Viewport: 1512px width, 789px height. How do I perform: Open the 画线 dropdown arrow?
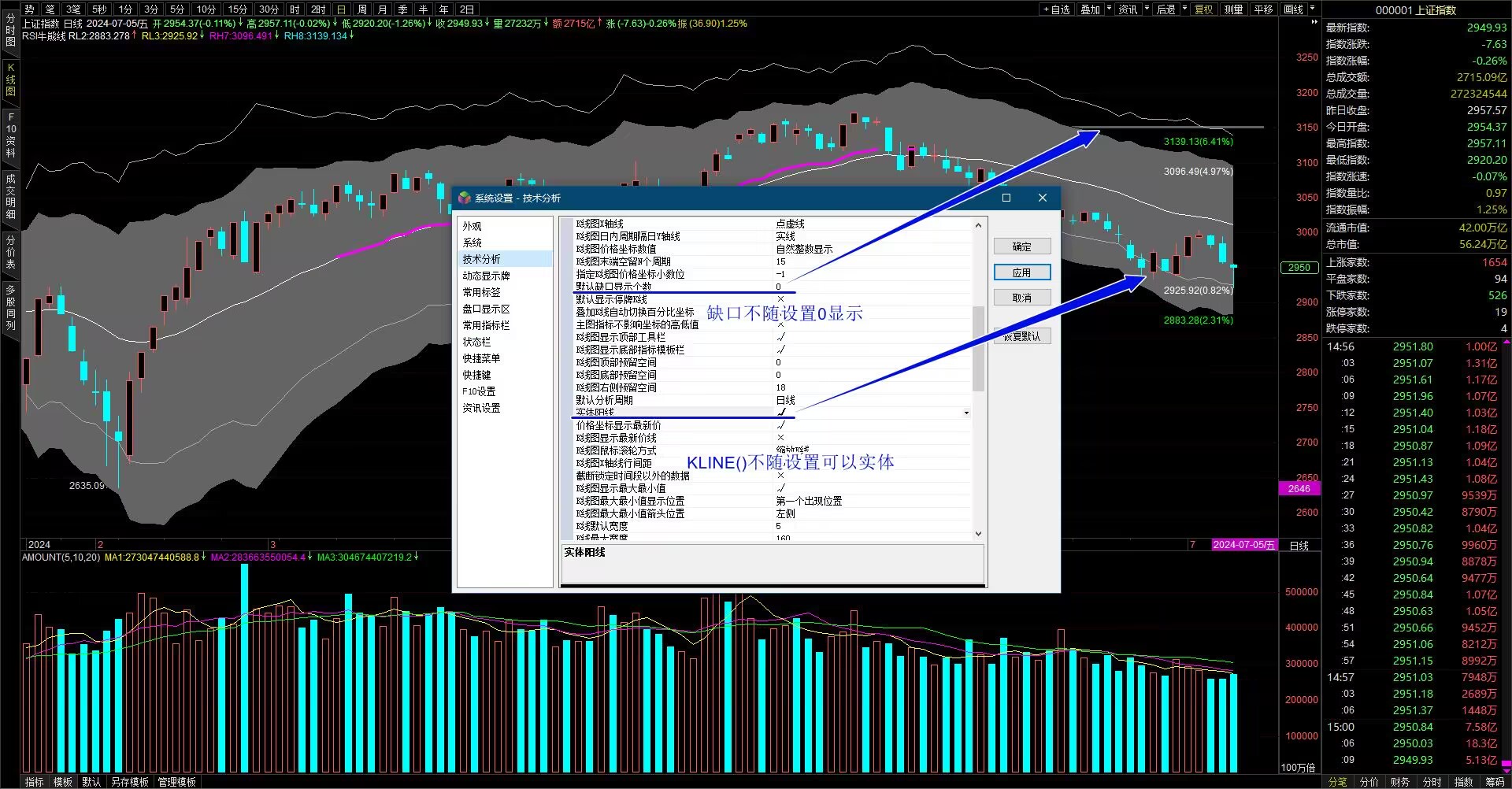pos(1313,9)
